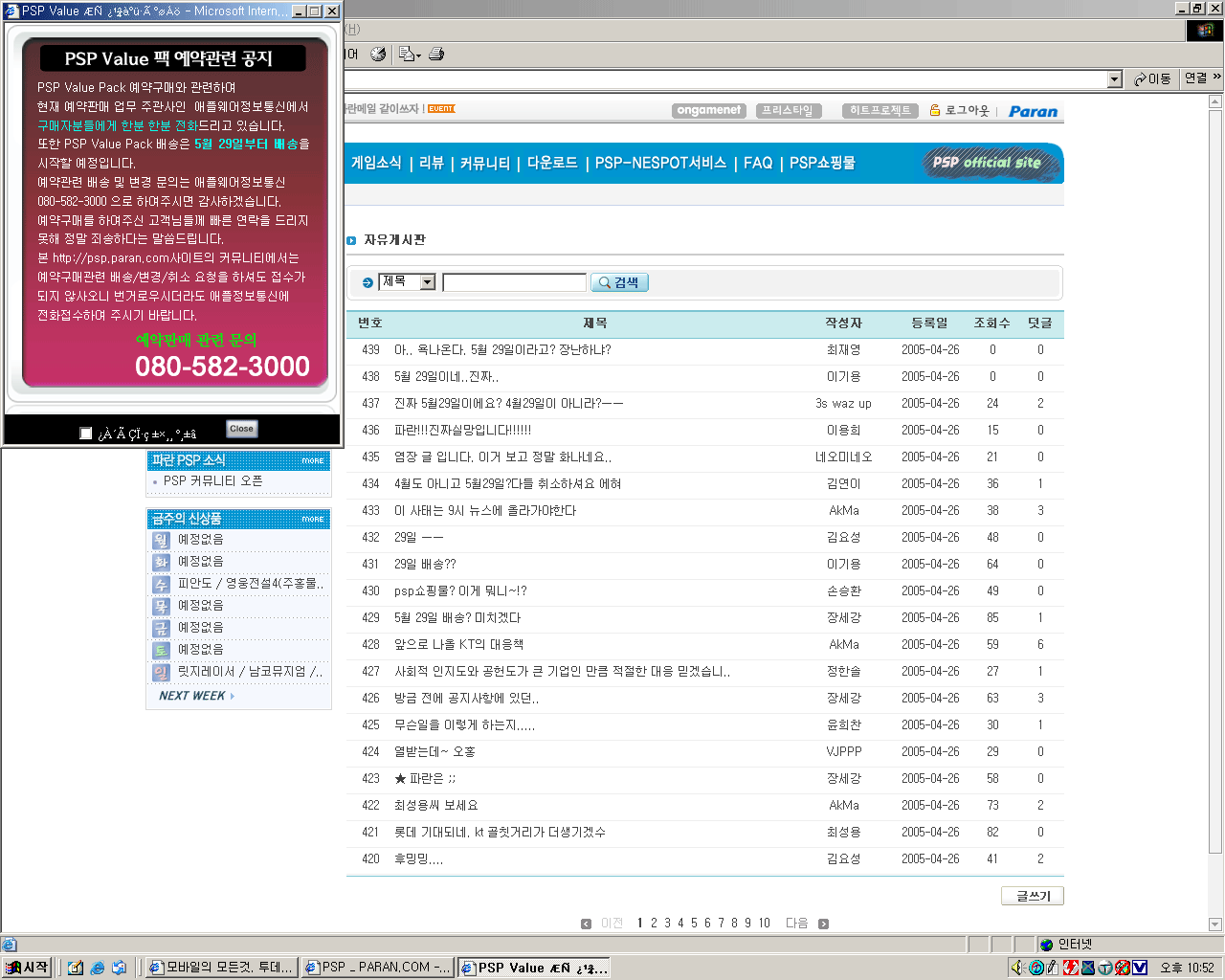Switch to 모바일의 모든것 taskbar window
This screenshot has height=980, width=1225.
pyautogui.click(x=221, y=968)
